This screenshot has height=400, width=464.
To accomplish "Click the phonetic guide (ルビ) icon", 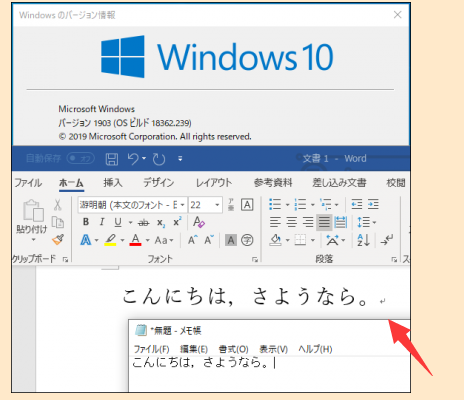I will pyautogui.click(x=231, y=204).
